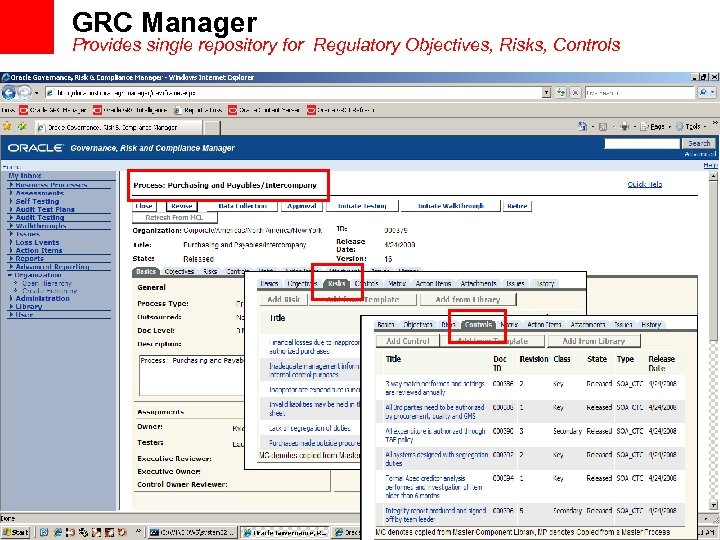Open the recent pages dropdown next to Forward

pos(36,93)
